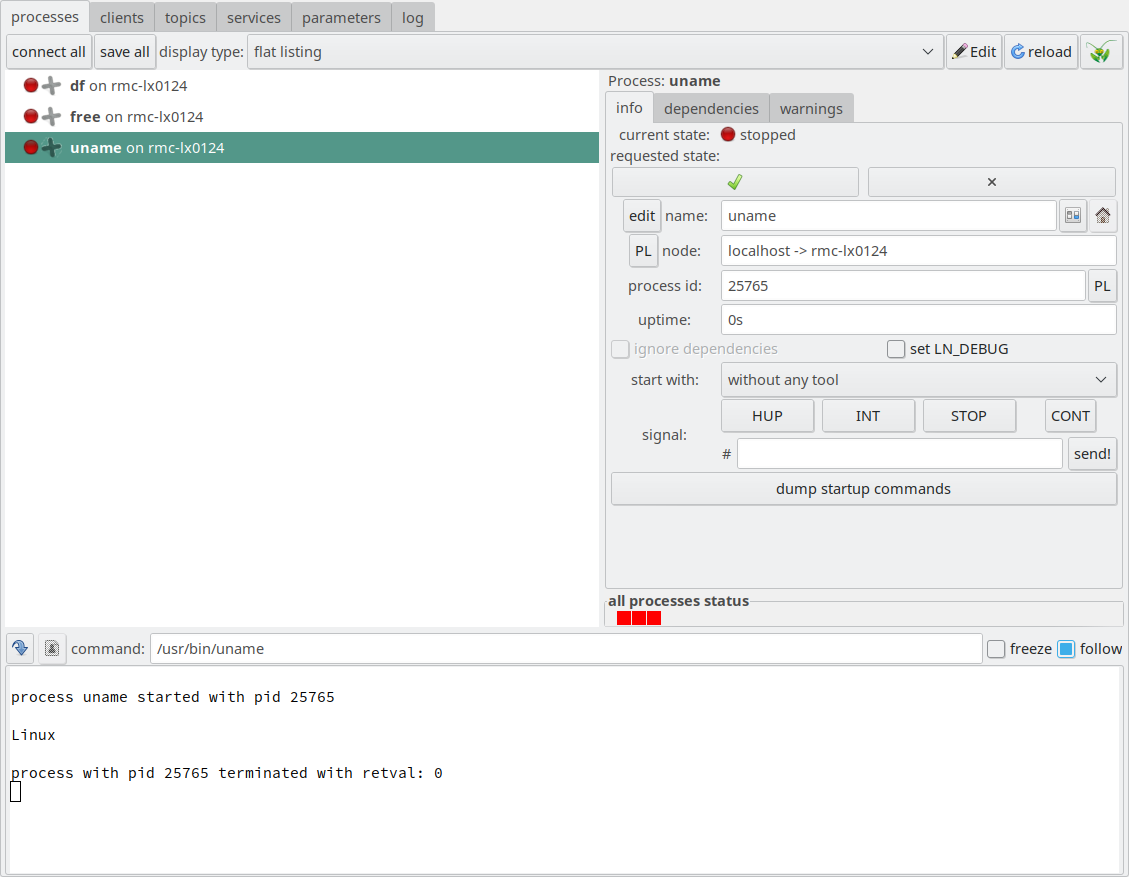Open the warnings tab
The image size is (1129, 877).
[x=811, y=109]
